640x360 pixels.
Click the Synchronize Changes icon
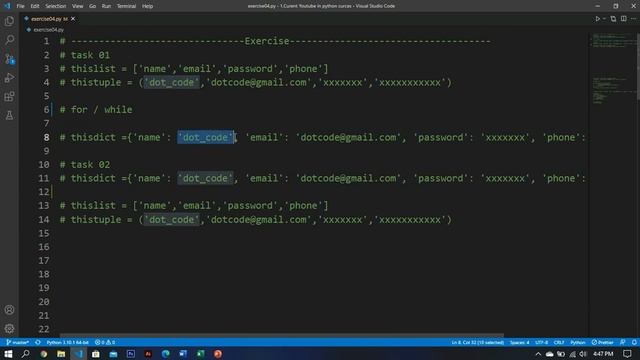click(38, 342)
